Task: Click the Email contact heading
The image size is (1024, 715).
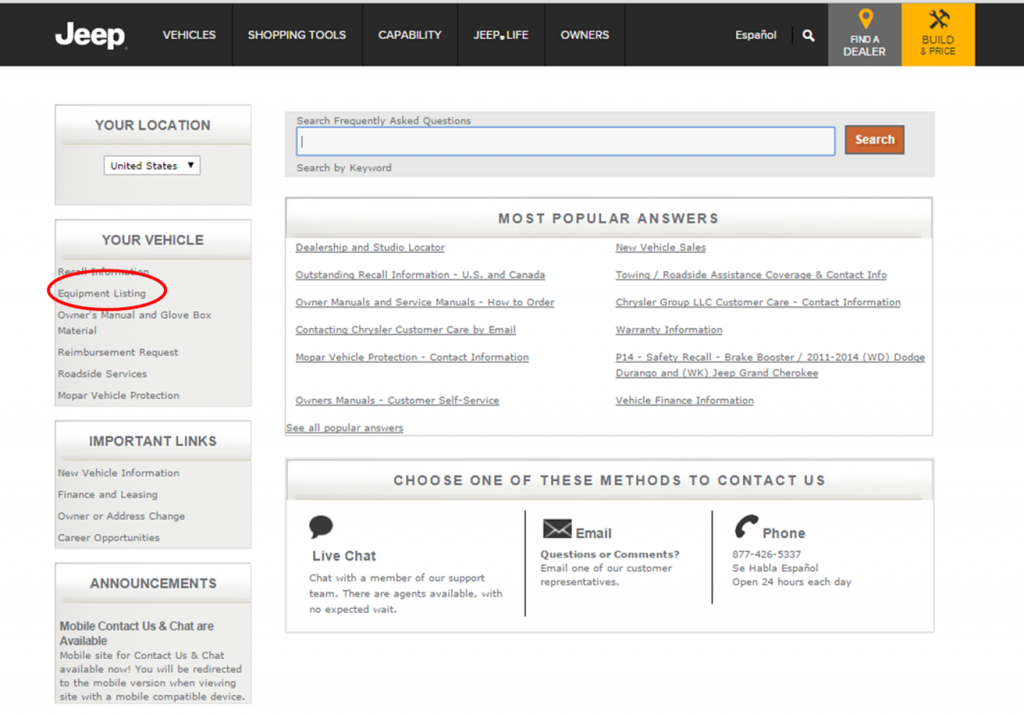Action: pyautogui.click(x=594, y=533)
